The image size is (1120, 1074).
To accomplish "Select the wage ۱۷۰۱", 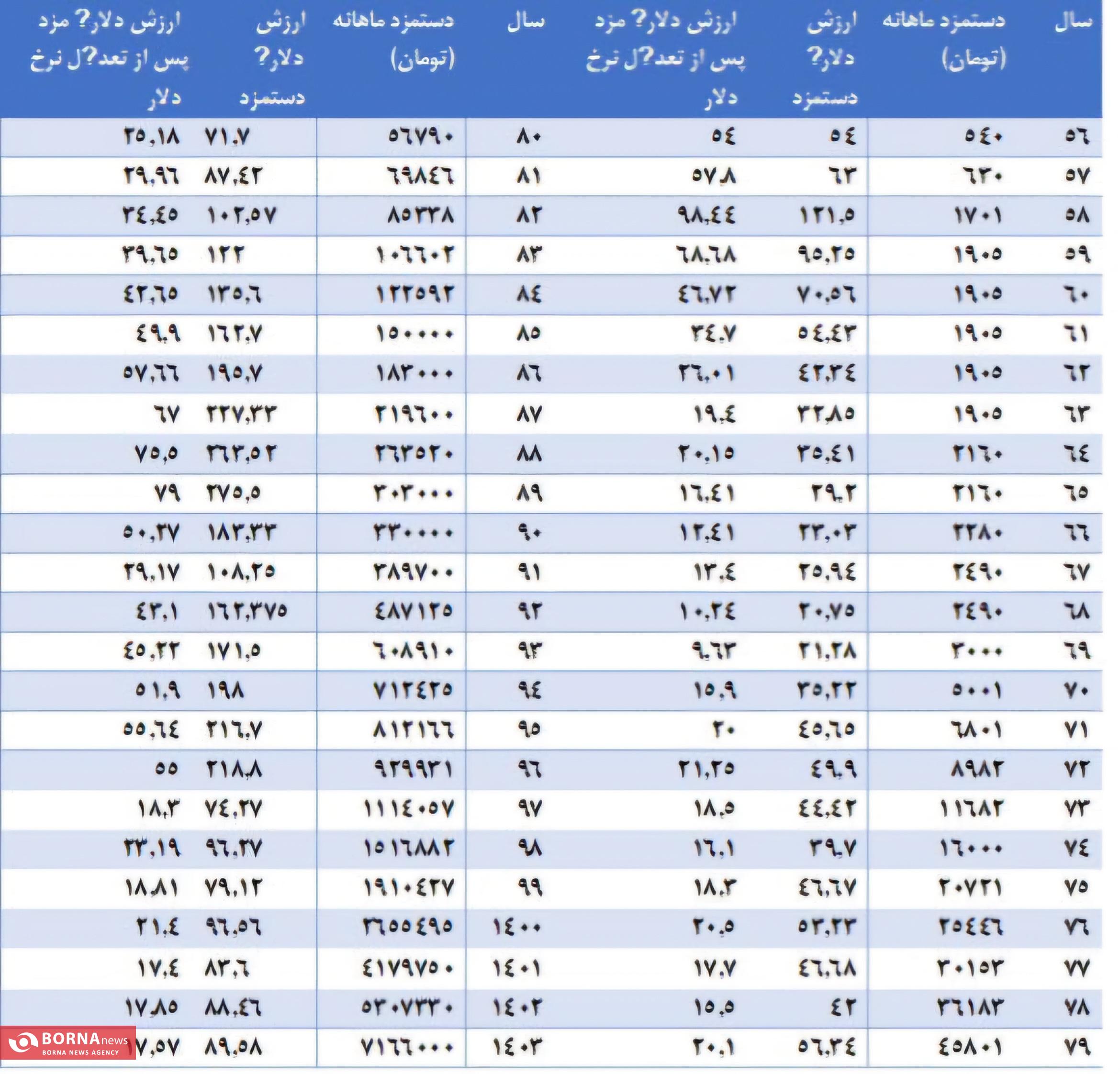I will 978,215.
